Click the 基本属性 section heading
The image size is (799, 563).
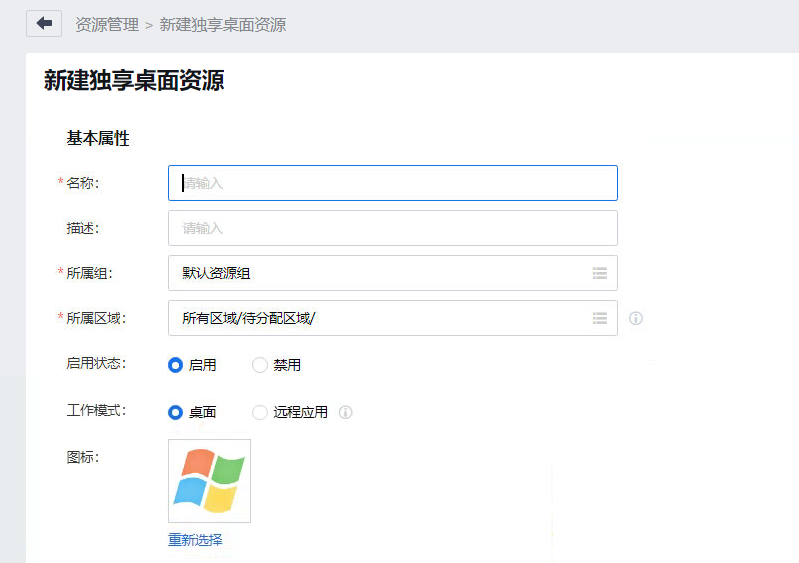tap(98, 139)
